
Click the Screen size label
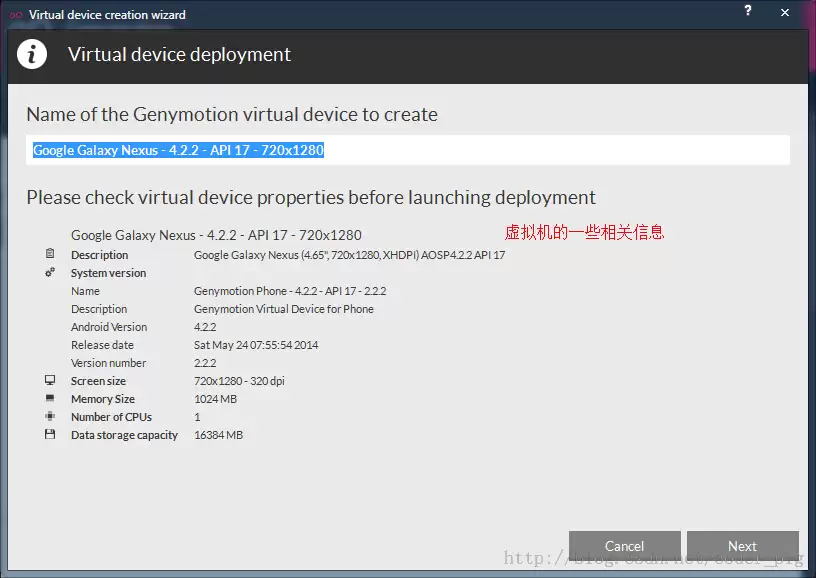[98, 381]
